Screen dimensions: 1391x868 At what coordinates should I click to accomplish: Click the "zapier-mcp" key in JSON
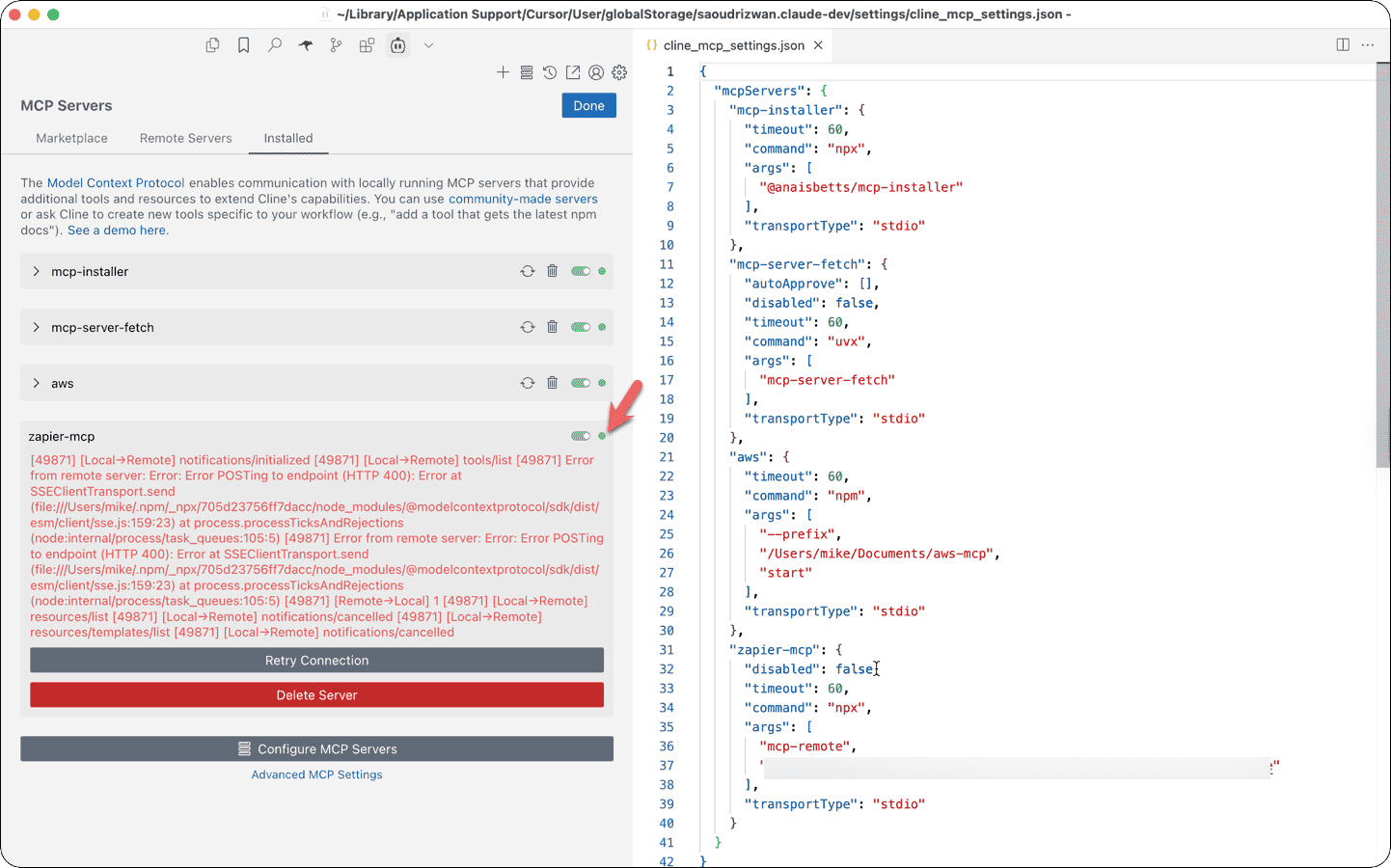775,650
